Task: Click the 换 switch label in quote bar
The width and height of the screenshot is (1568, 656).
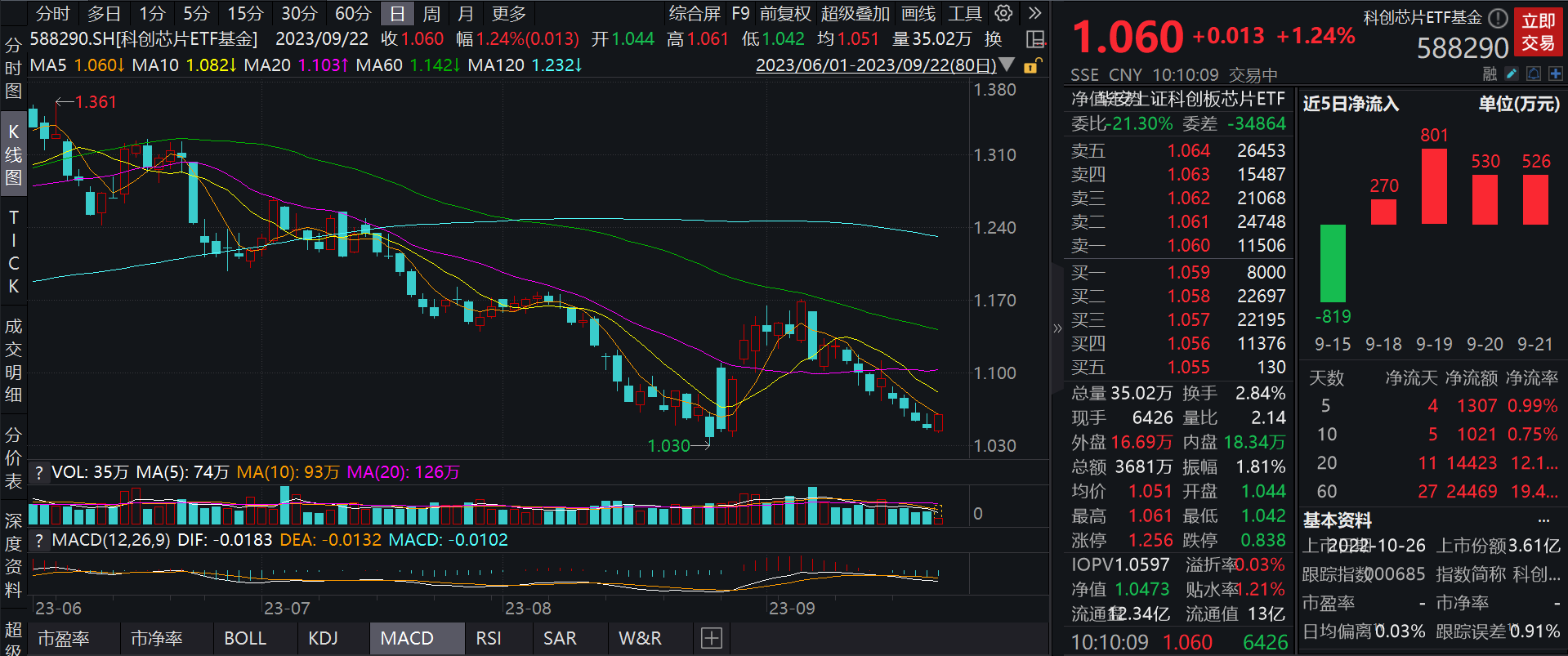Action: (x=993, y=39)
